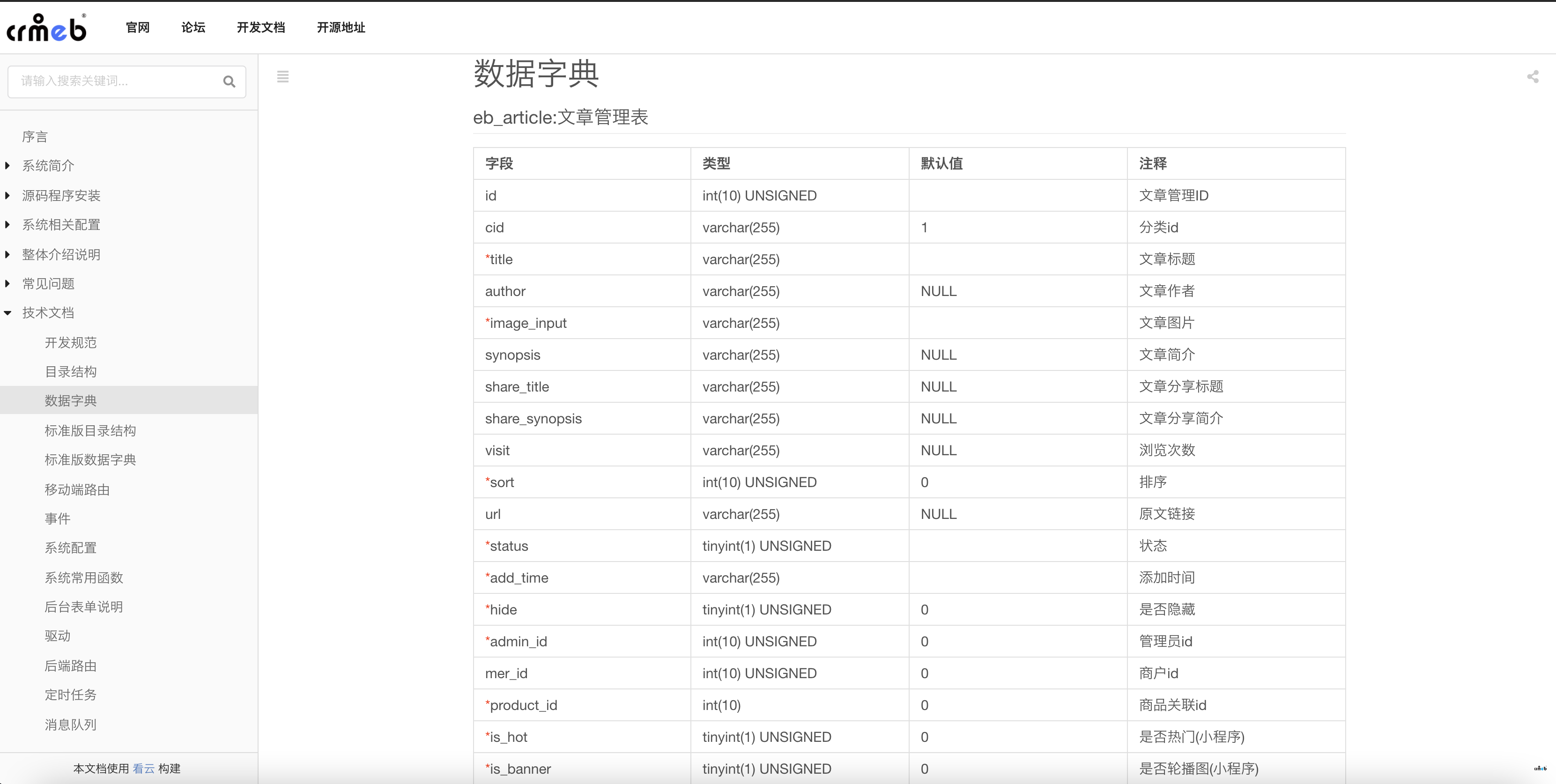Screen dimensions: 1556x784
Task: Click the small crmeb badge bottom-right
Action: 1540,768
